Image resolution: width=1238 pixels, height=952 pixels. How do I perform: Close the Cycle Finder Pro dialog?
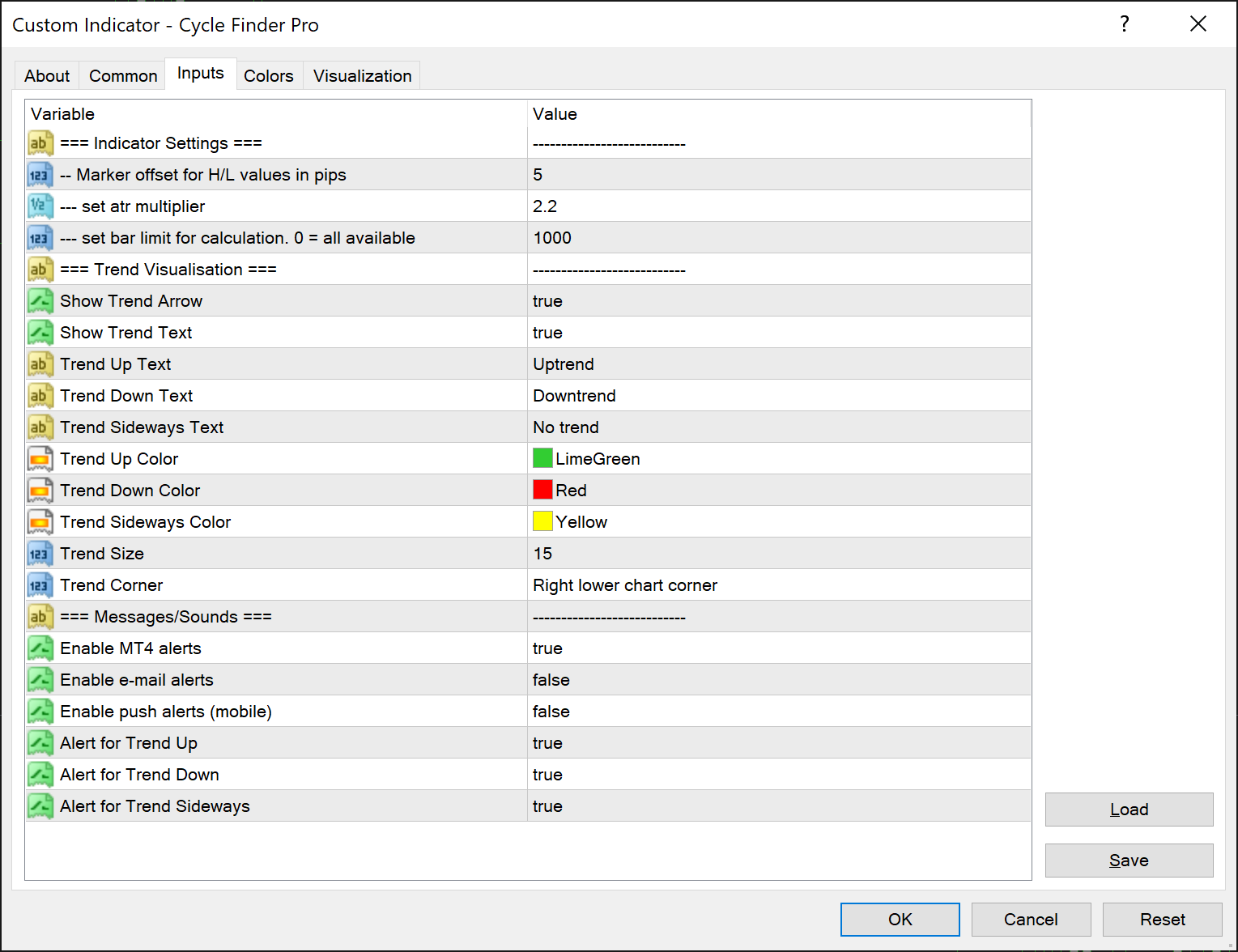[x=1198, y=24]
